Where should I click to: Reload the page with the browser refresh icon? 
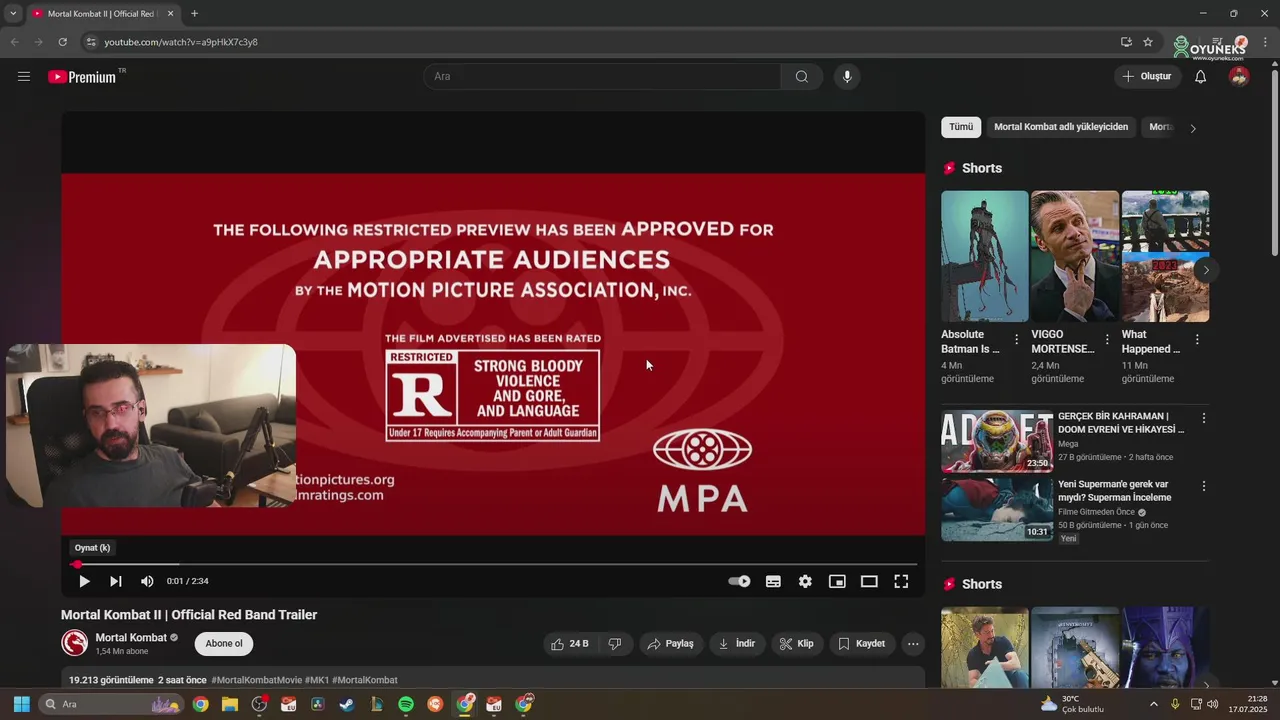point(62,42)
